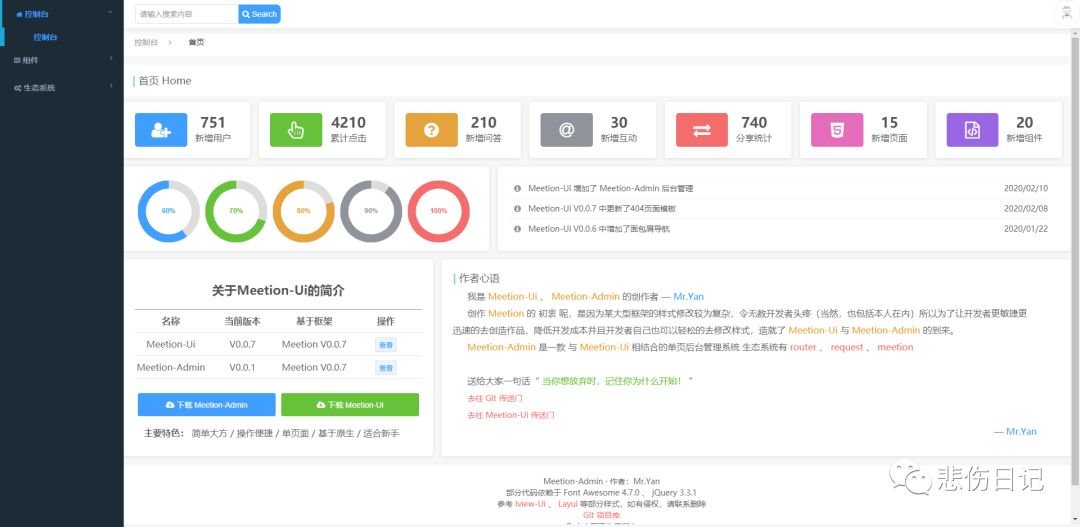
Task: Collapse the 控制台 sidebar menu arrow
Action: point(111,12)
